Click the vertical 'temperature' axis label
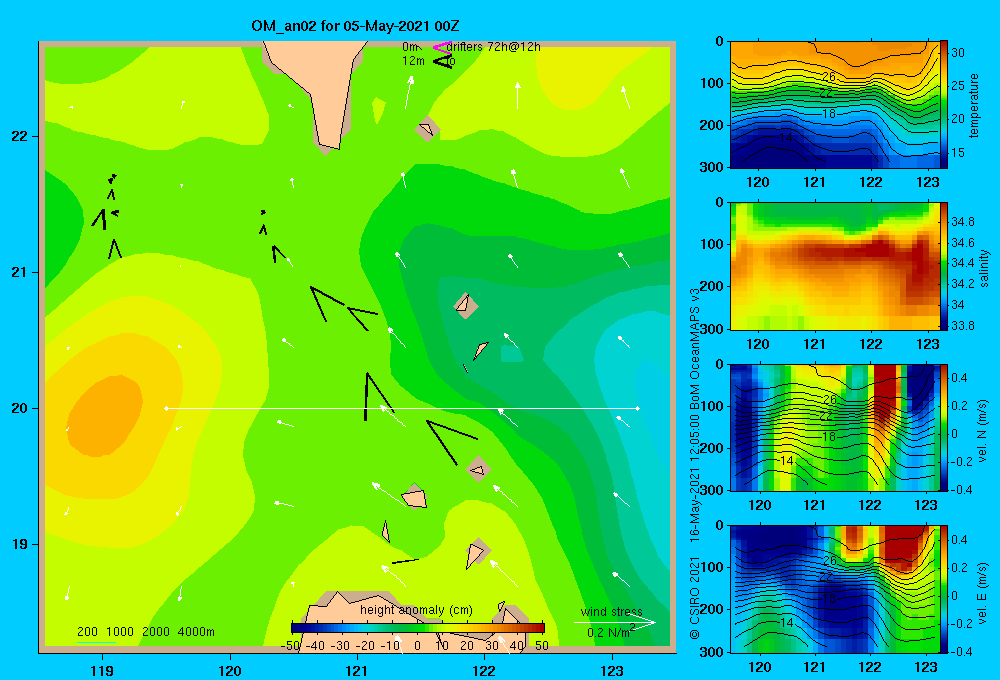The width and height of the screenshot is (1000, 680). click(974, 105)
